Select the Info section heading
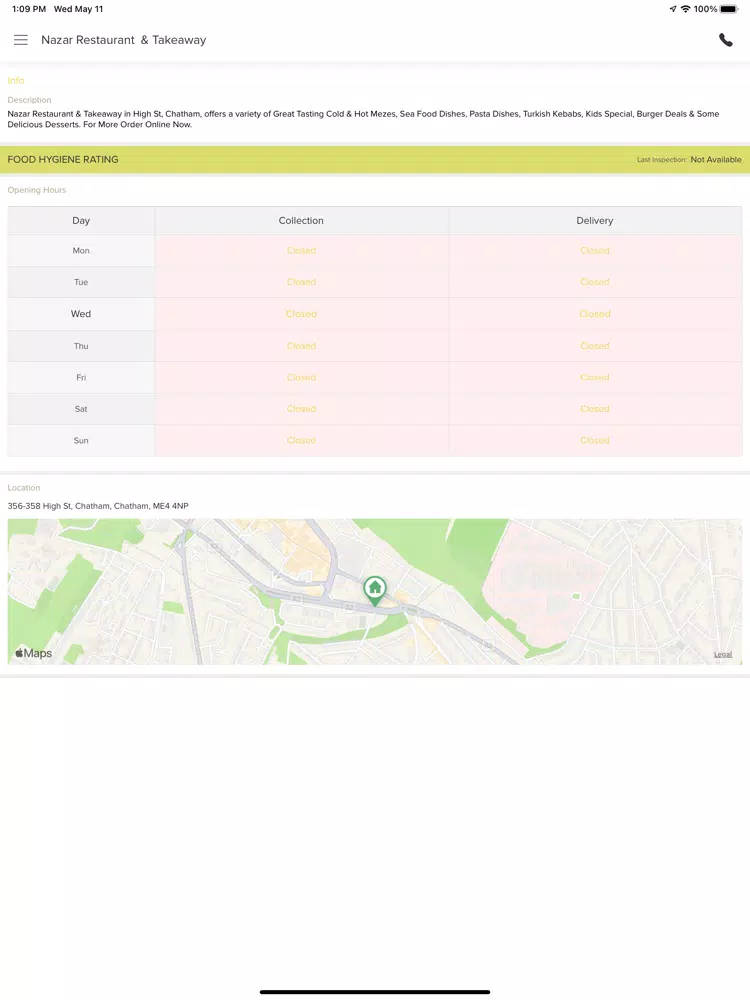Screen dimensions: 750x1000 coord(16,80)
